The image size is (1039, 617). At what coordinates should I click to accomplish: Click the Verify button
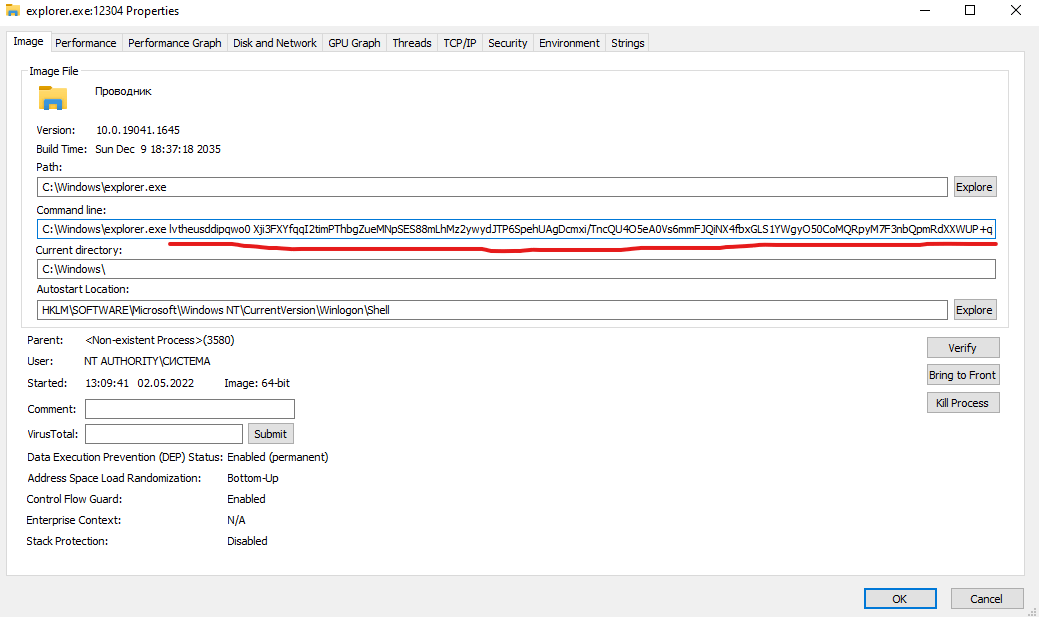962,348
